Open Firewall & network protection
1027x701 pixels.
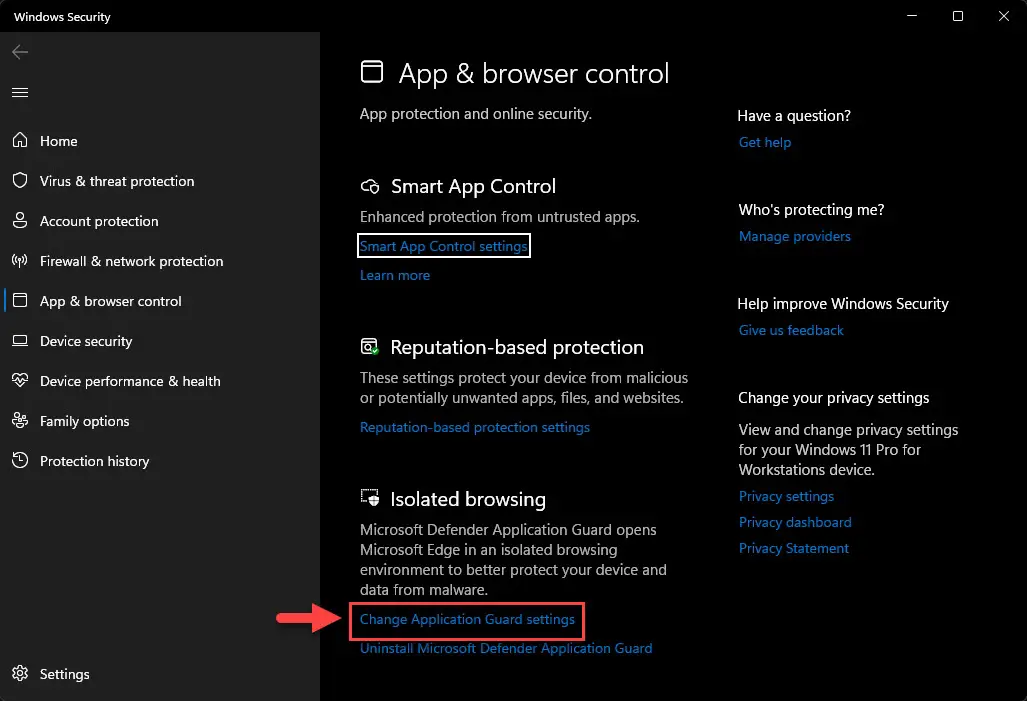pyautogui.click(x=131, y=261)
